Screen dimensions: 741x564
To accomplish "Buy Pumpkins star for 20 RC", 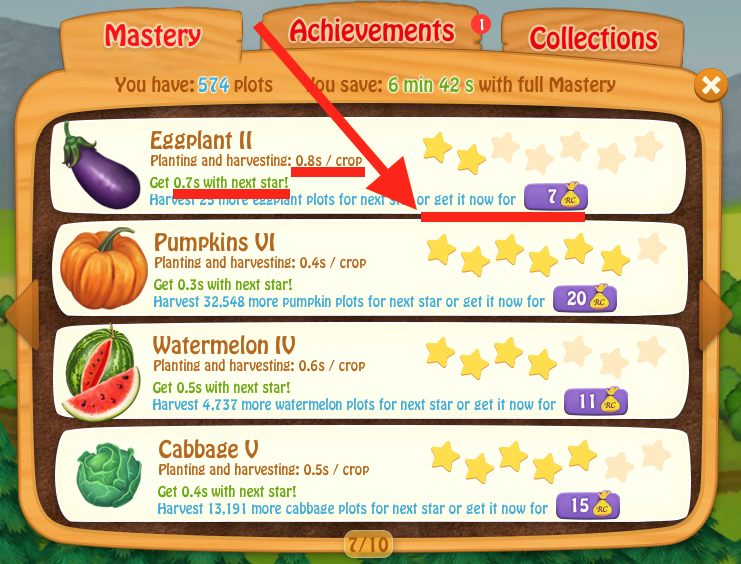I will [585, 298].
